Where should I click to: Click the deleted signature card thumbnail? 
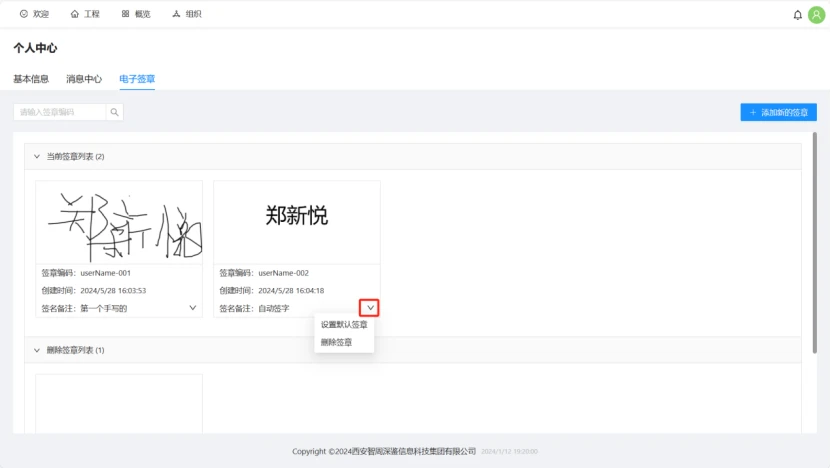pos(119,404)
